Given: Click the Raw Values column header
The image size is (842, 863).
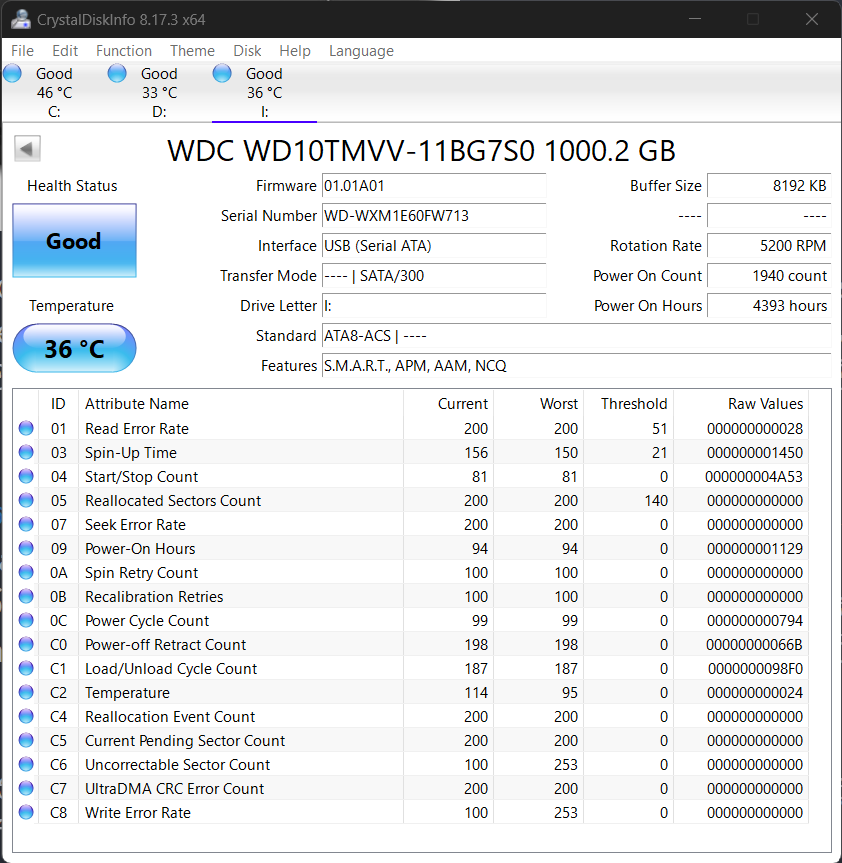Looking at the screenshot, I should pyautogui.click(x=741, y=403).
